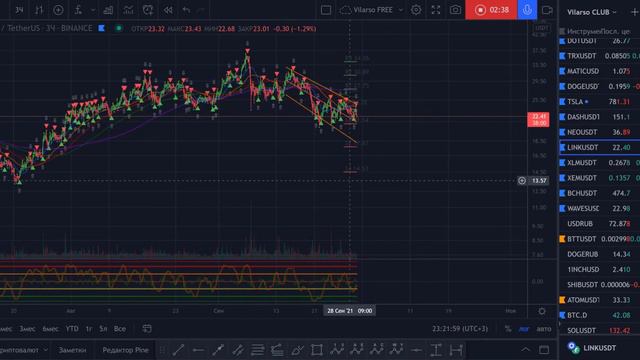Maximize the bottom panel

pos(544,350)
